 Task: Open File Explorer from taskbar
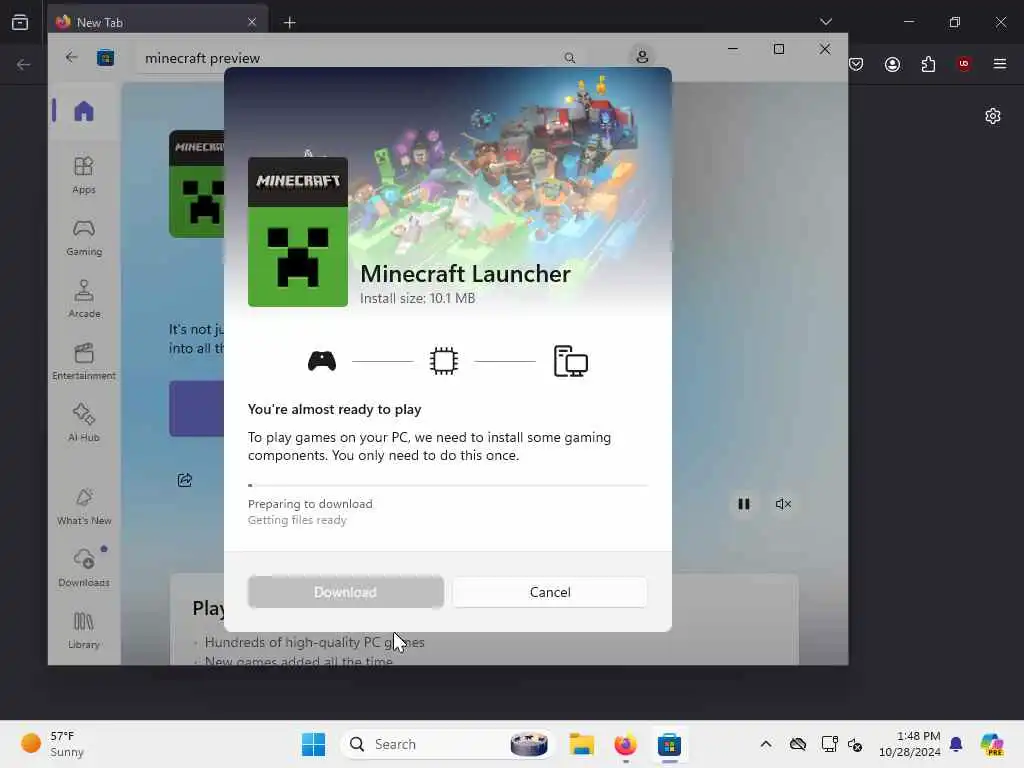(x=581, y=744)
